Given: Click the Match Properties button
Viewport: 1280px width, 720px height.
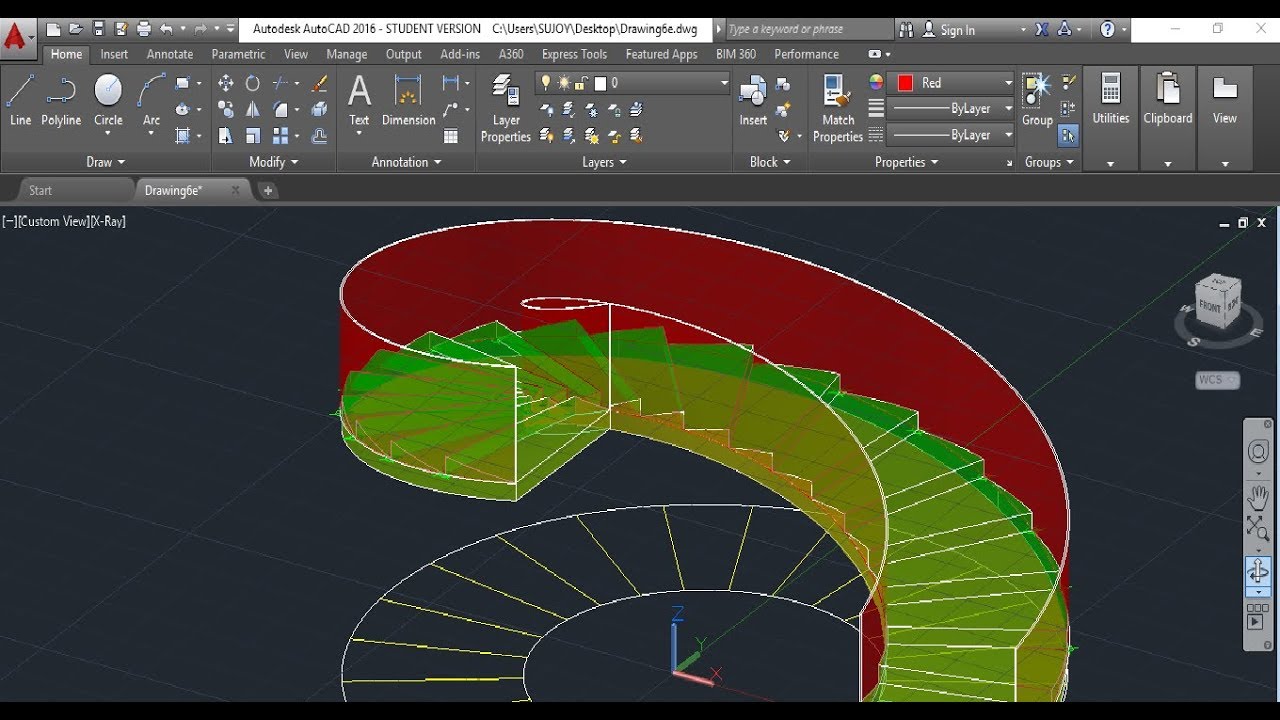Looking at the screenshot, I should pyautogui.click(x=838, y=110).
